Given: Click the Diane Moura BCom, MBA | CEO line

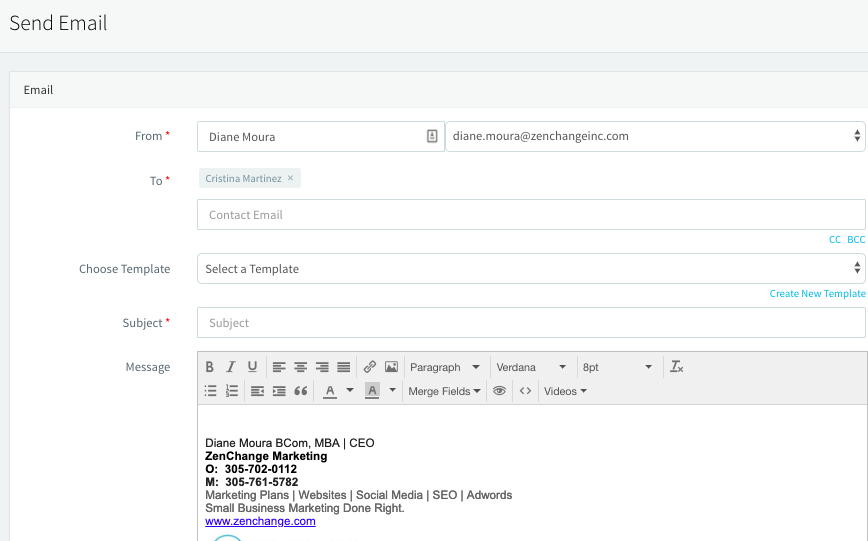Looking at the screenshot, I should 290,443.
